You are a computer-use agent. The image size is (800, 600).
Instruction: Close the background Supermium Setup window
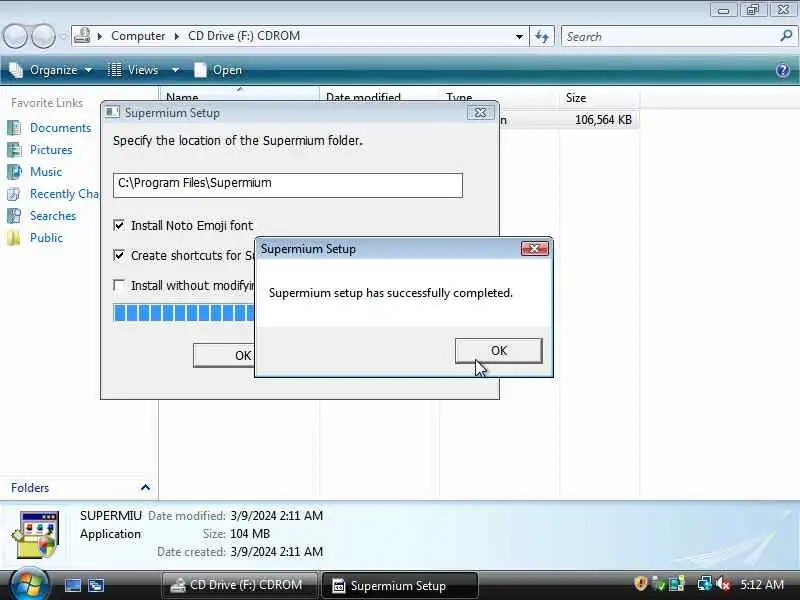(x=481, y=113)
